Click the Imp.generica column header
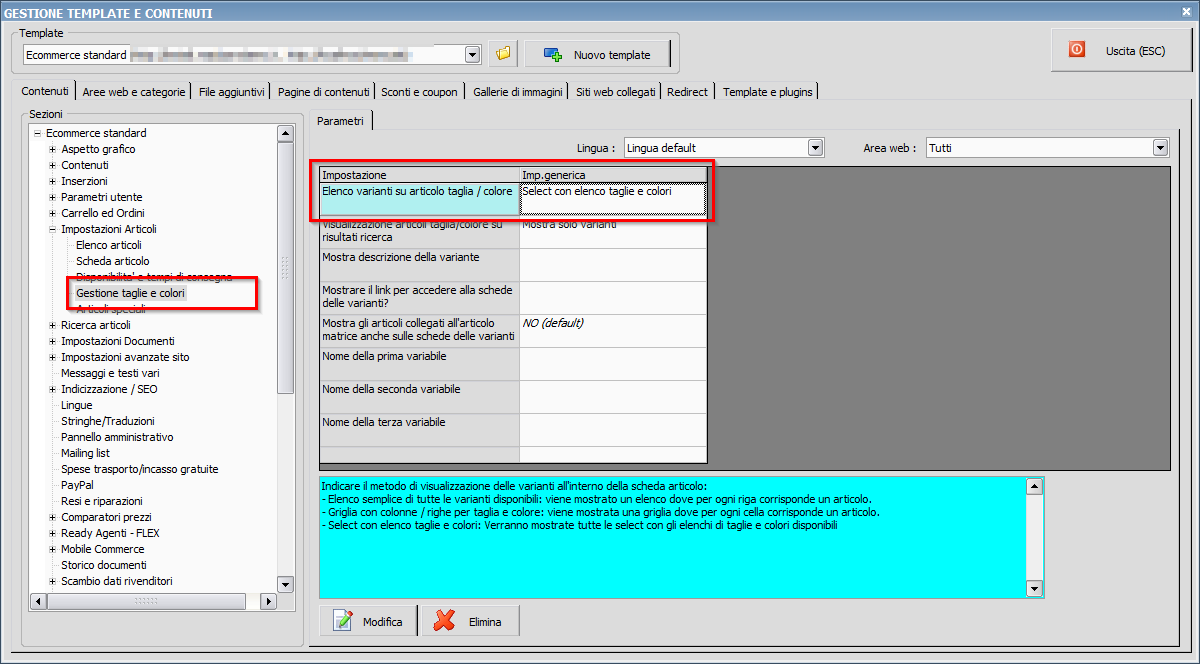The width and height of the screenshot is (1200, 664). (x=613, y=175)
